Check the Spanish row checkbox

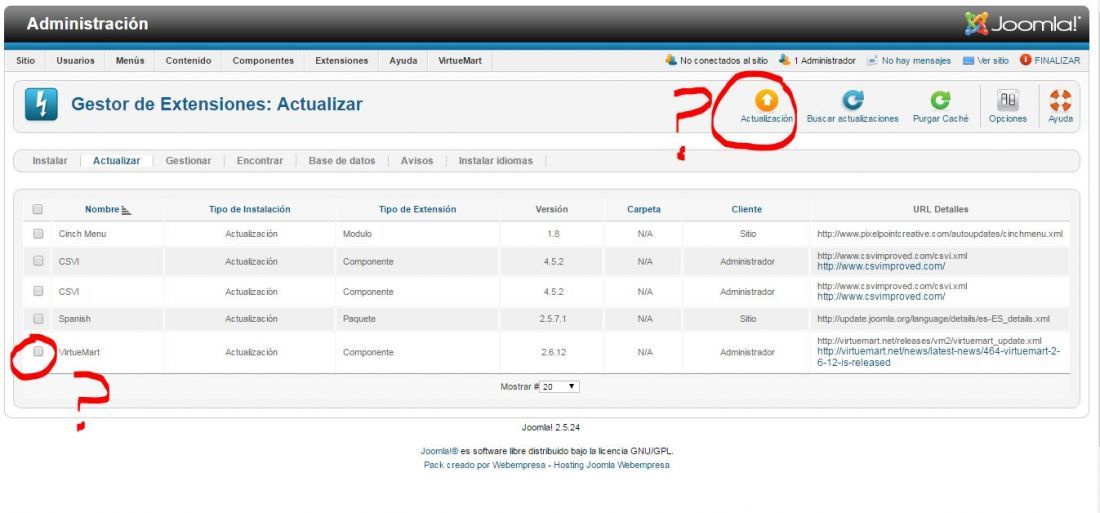tap(38, 319)
